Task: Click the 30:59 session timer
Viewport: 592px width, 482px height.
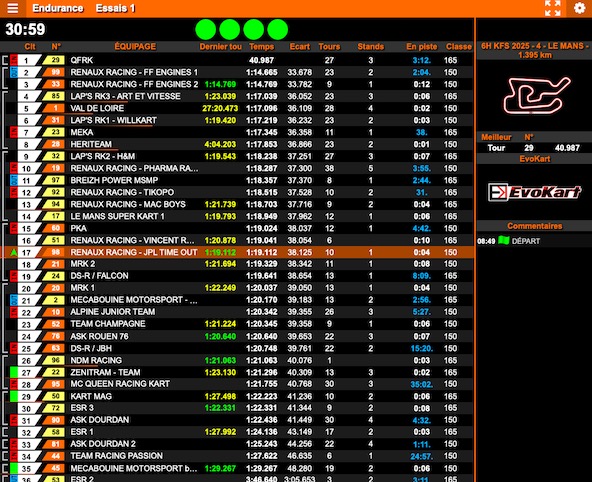Action: (x=25, y=29)
